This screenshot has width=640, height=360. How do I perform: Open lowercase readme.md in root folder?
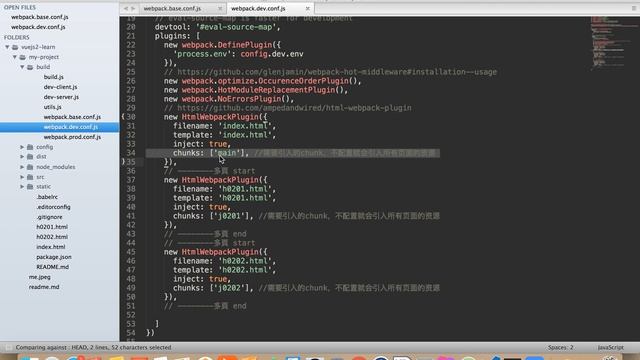click(44, 287)
